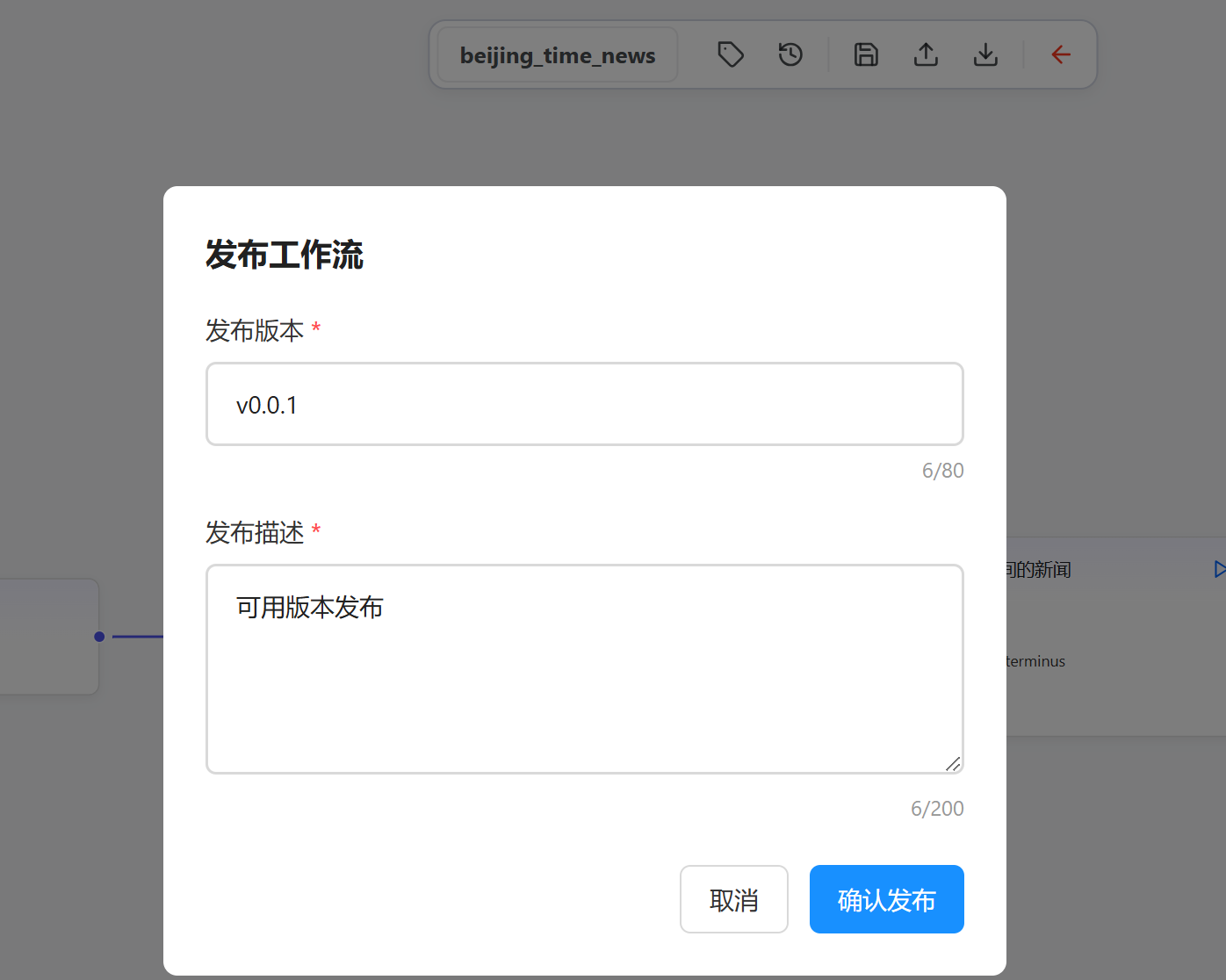Click the 取消 button
Screen dimensions: 1226x980
[734, 899]
